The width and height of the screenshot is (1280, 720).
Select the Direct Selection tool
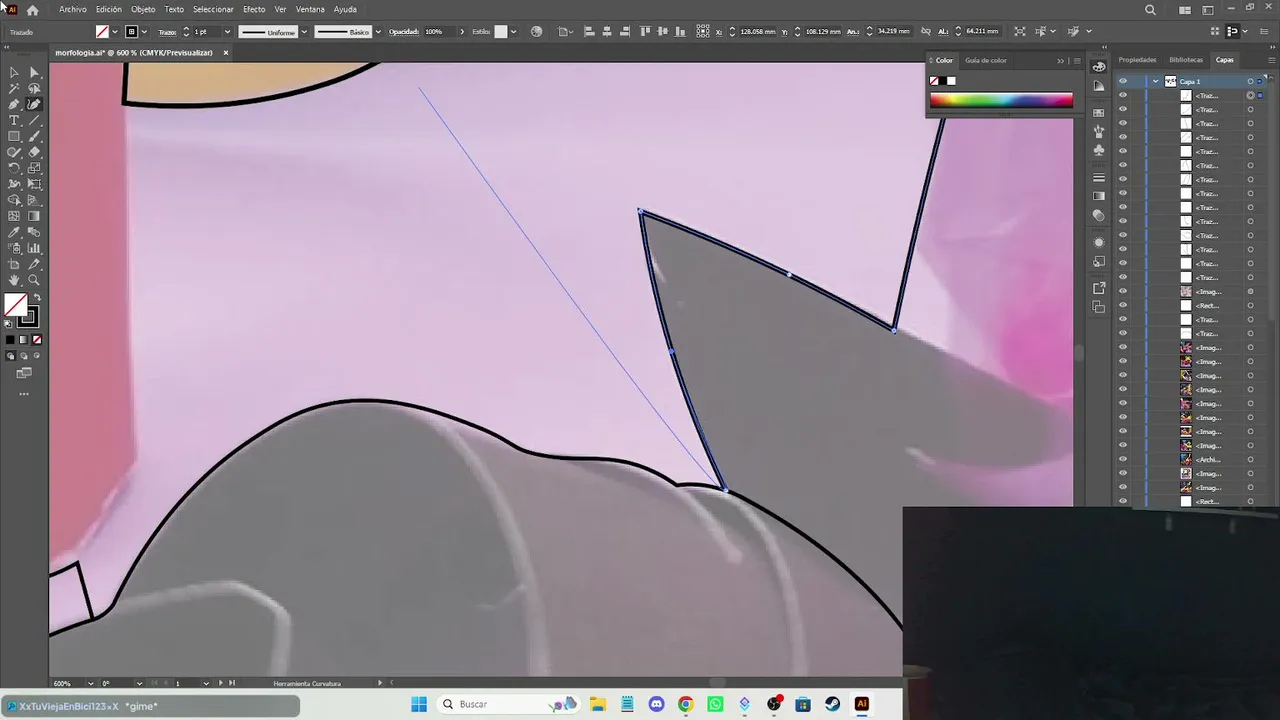34,72
